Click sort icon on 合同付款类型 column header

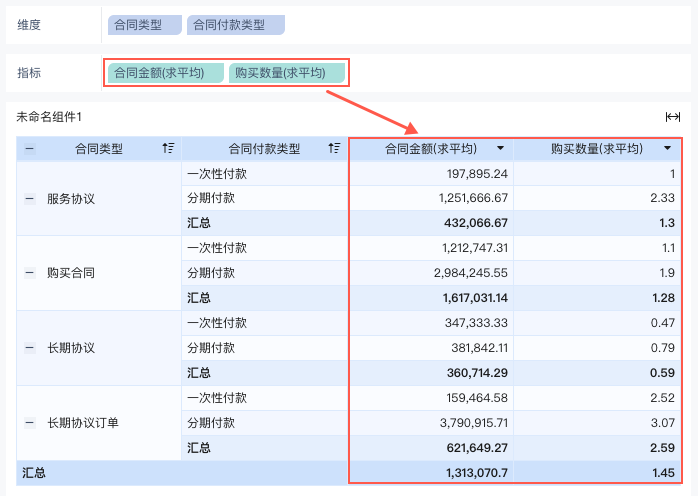click(x=335, y=149)
